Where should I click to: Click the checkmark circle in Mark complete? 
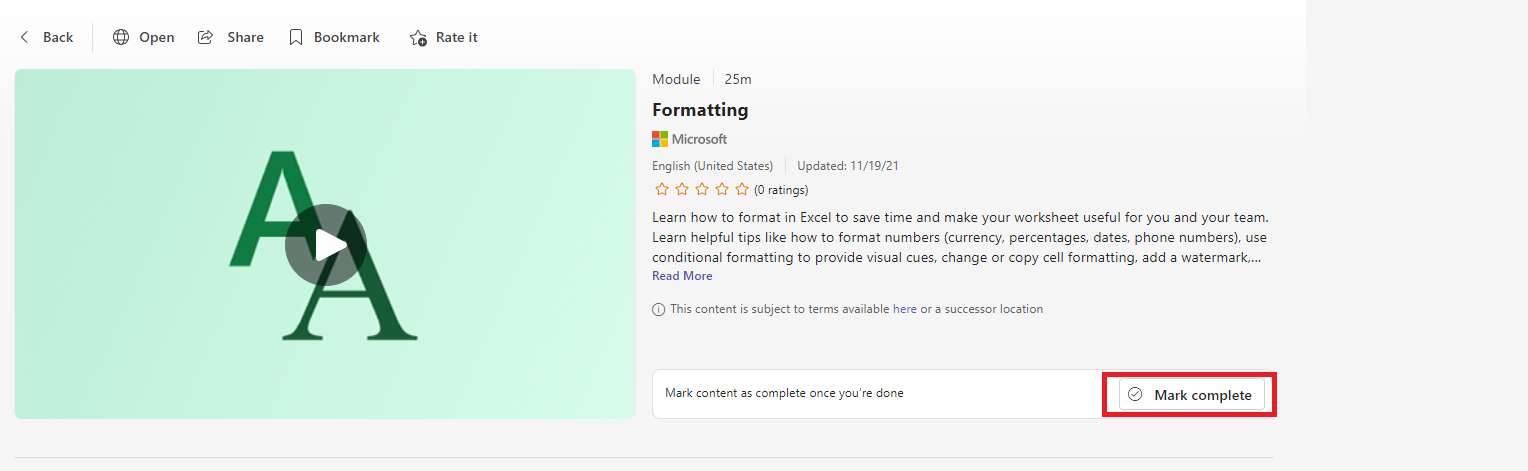pyautogui.click(x=1135, y=395)
